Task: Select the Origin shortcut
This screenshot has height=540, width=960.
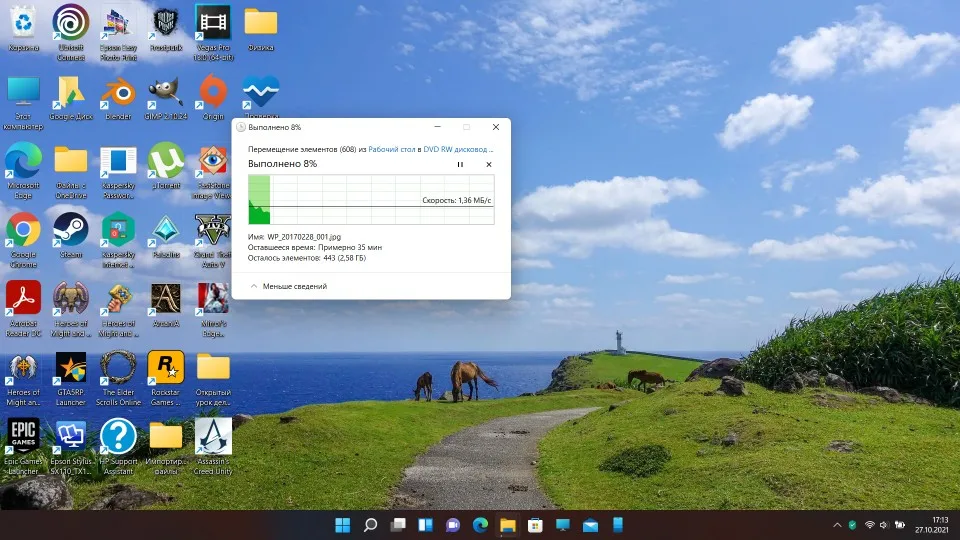Action: (x=213, y=98)
